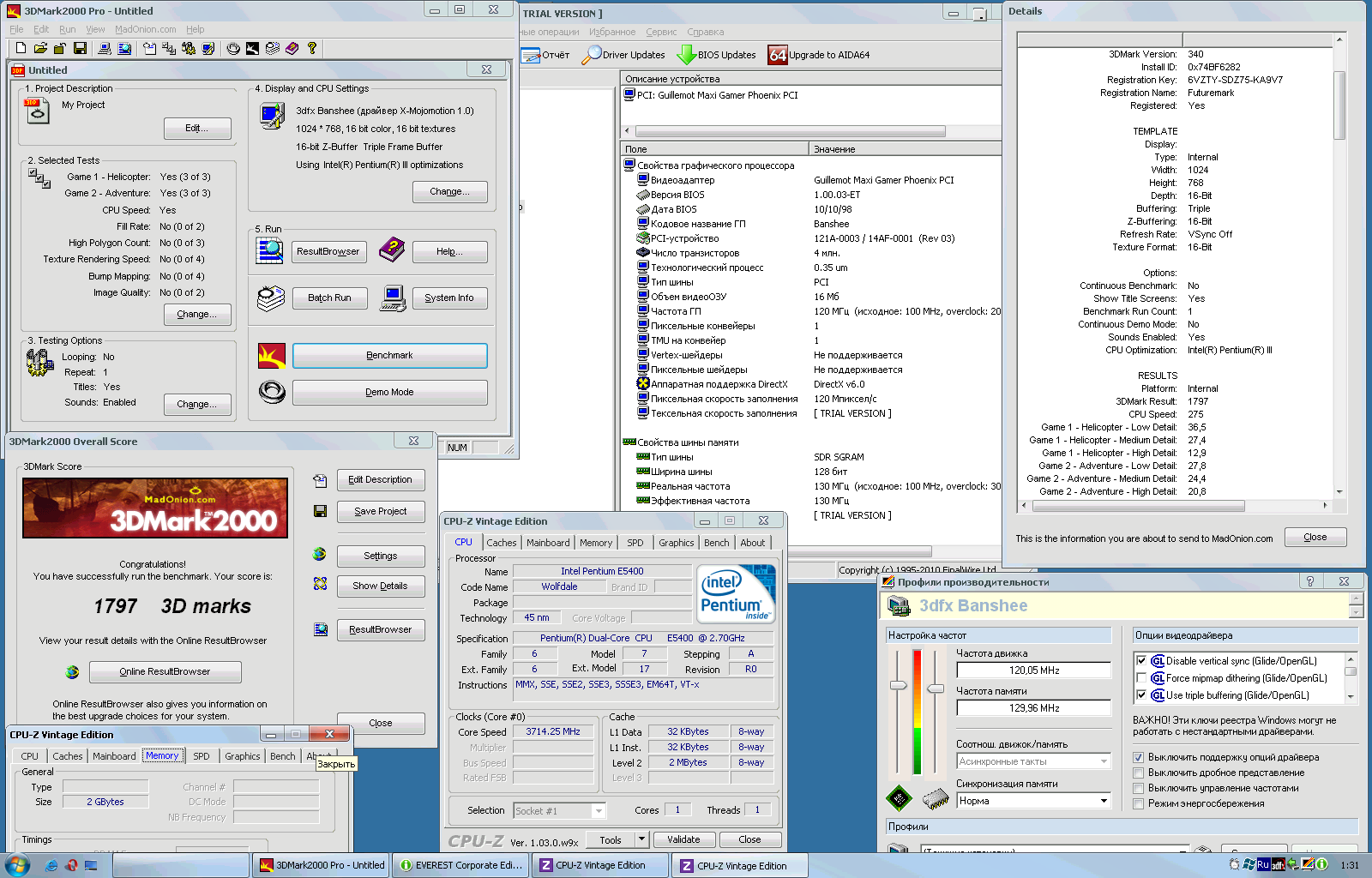Click the Open project folder icon in 3DMark2000 toolbar

pyautogui.click(x=40, y=49)
